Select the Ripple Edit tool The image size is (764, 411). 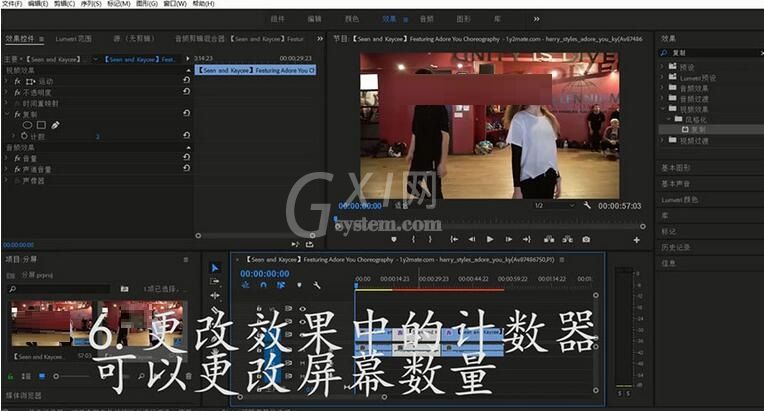pos(214,295)
